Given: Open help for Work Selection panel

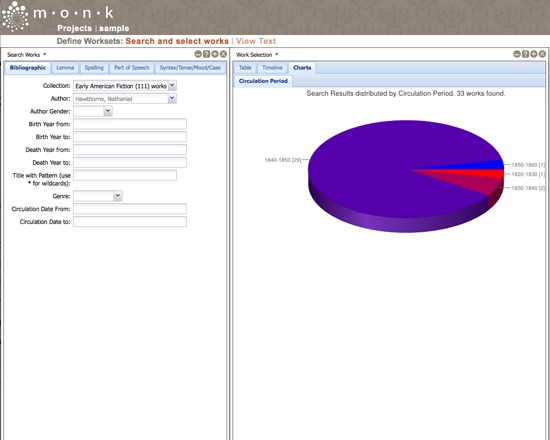Looking at the screenshot, I should (x=525, y=54).
